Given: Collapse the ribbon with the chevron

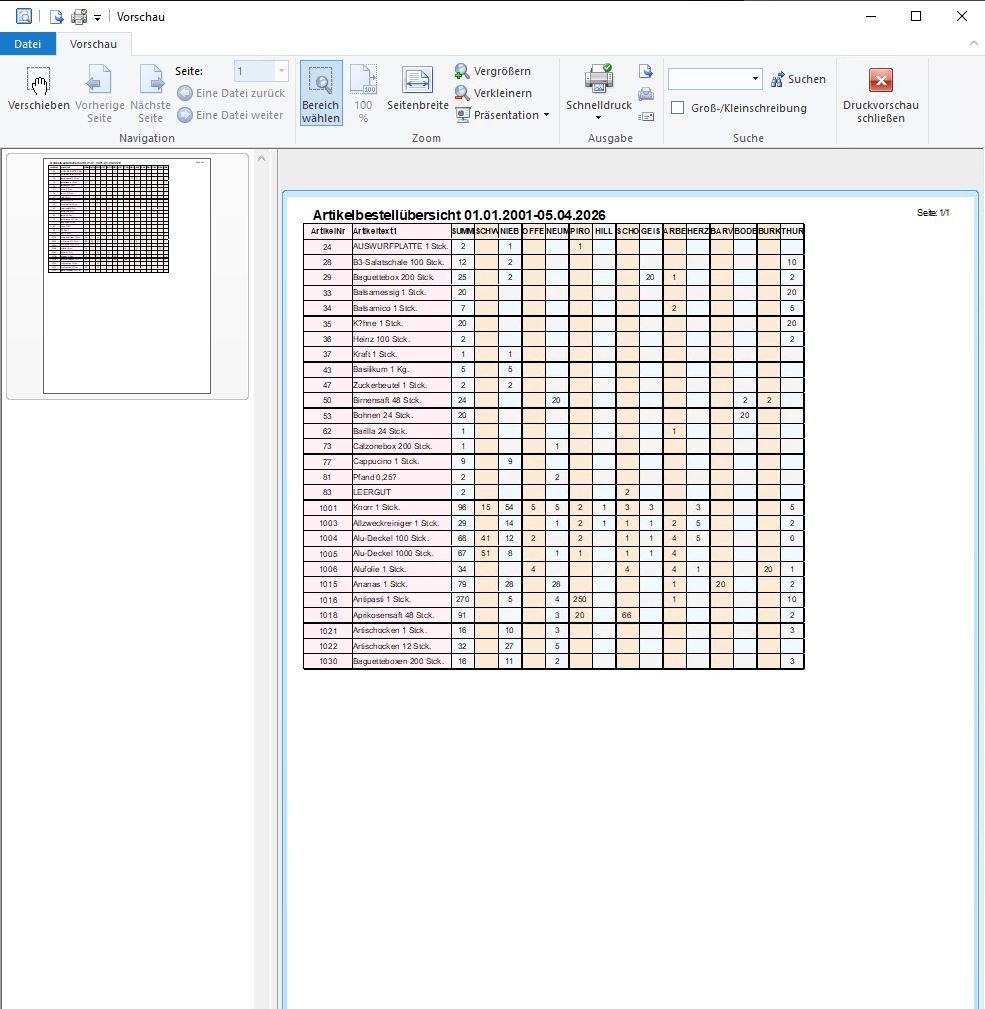Looking at the screenshot, I should (x=973, y=44).
